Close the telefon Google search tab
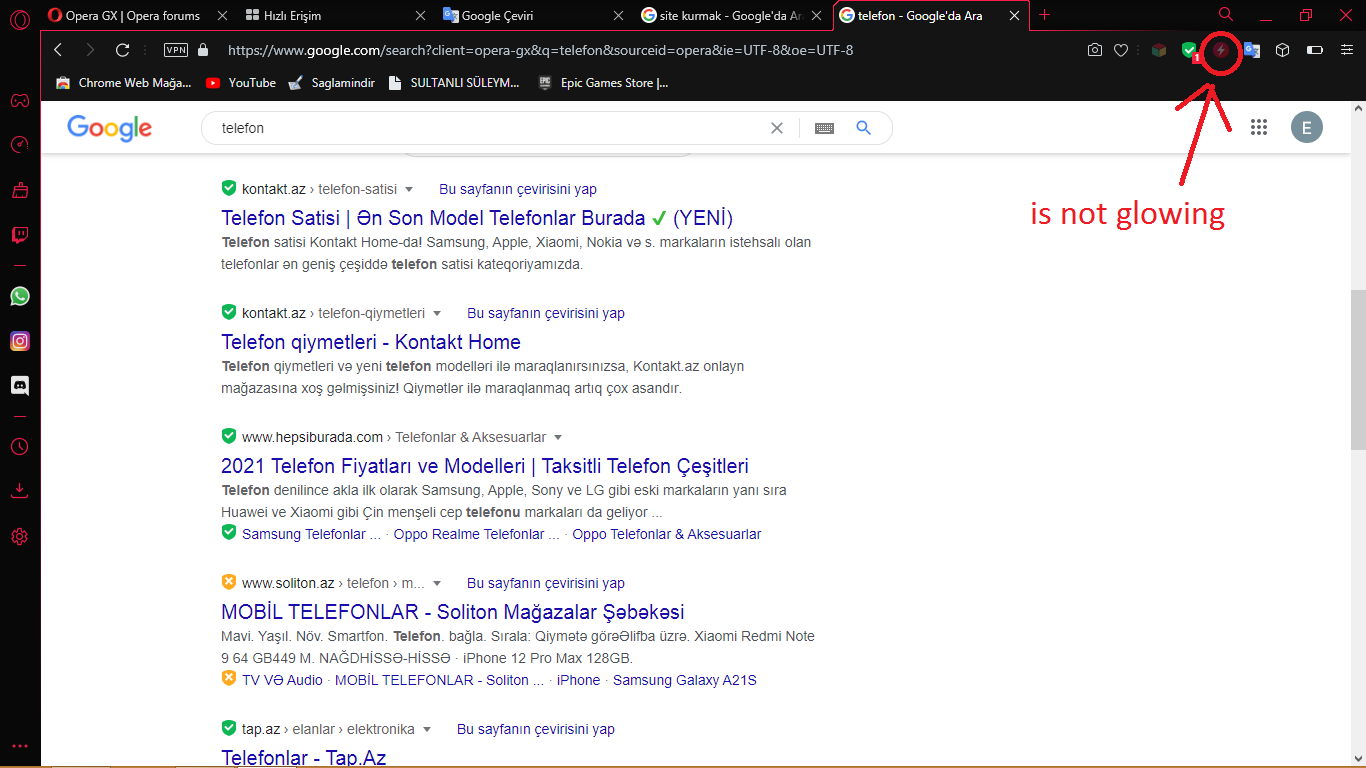The image size is (1366, 768). click(1015, 16)
